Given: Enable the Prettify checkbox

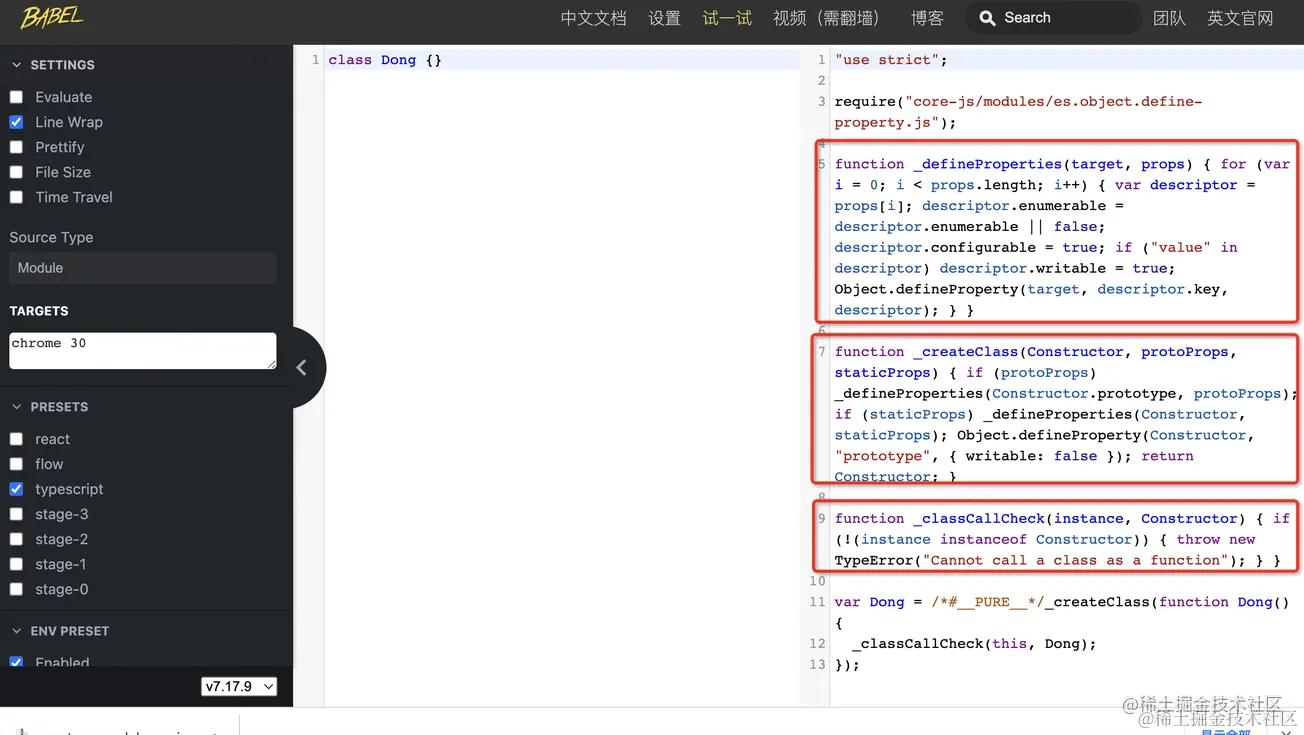Looking at the screenshot, I should [x=16, y=147].
